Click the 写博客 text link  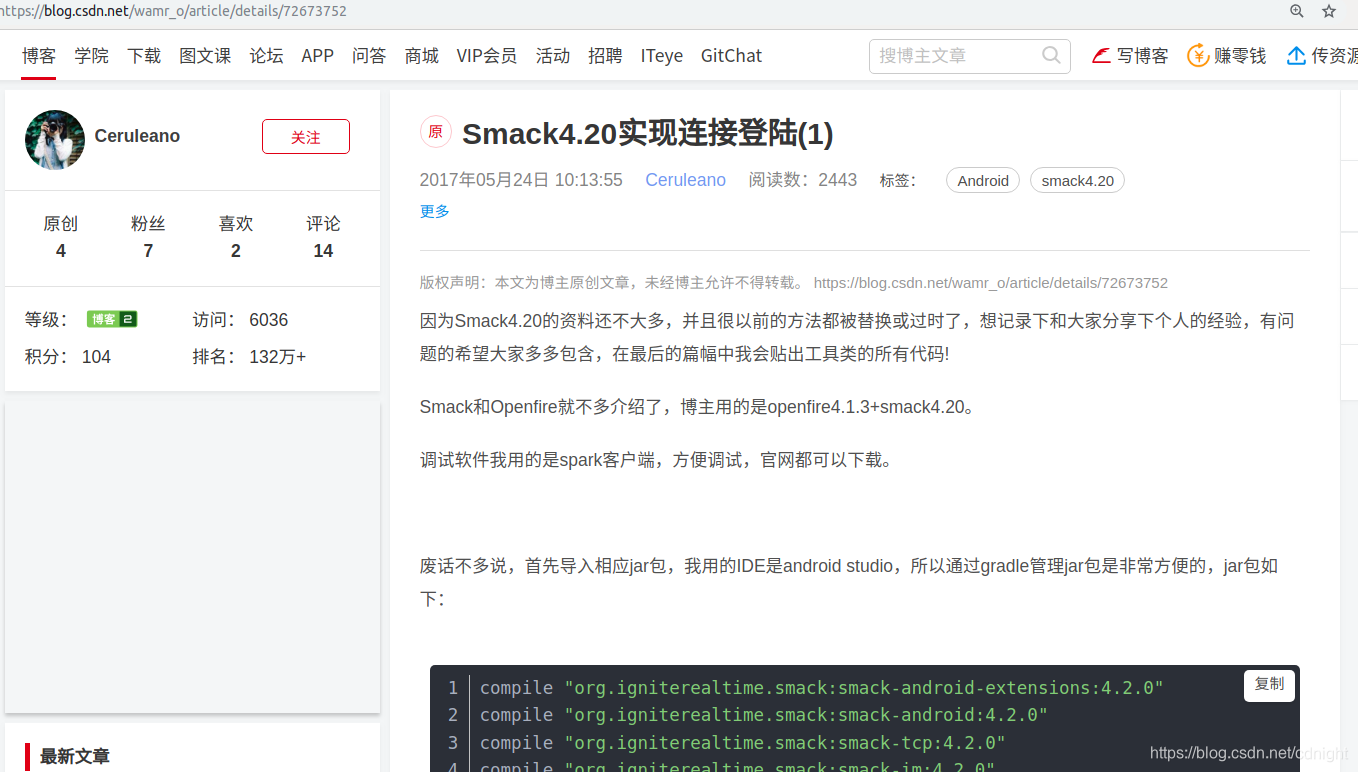[x=1143, y=56]
